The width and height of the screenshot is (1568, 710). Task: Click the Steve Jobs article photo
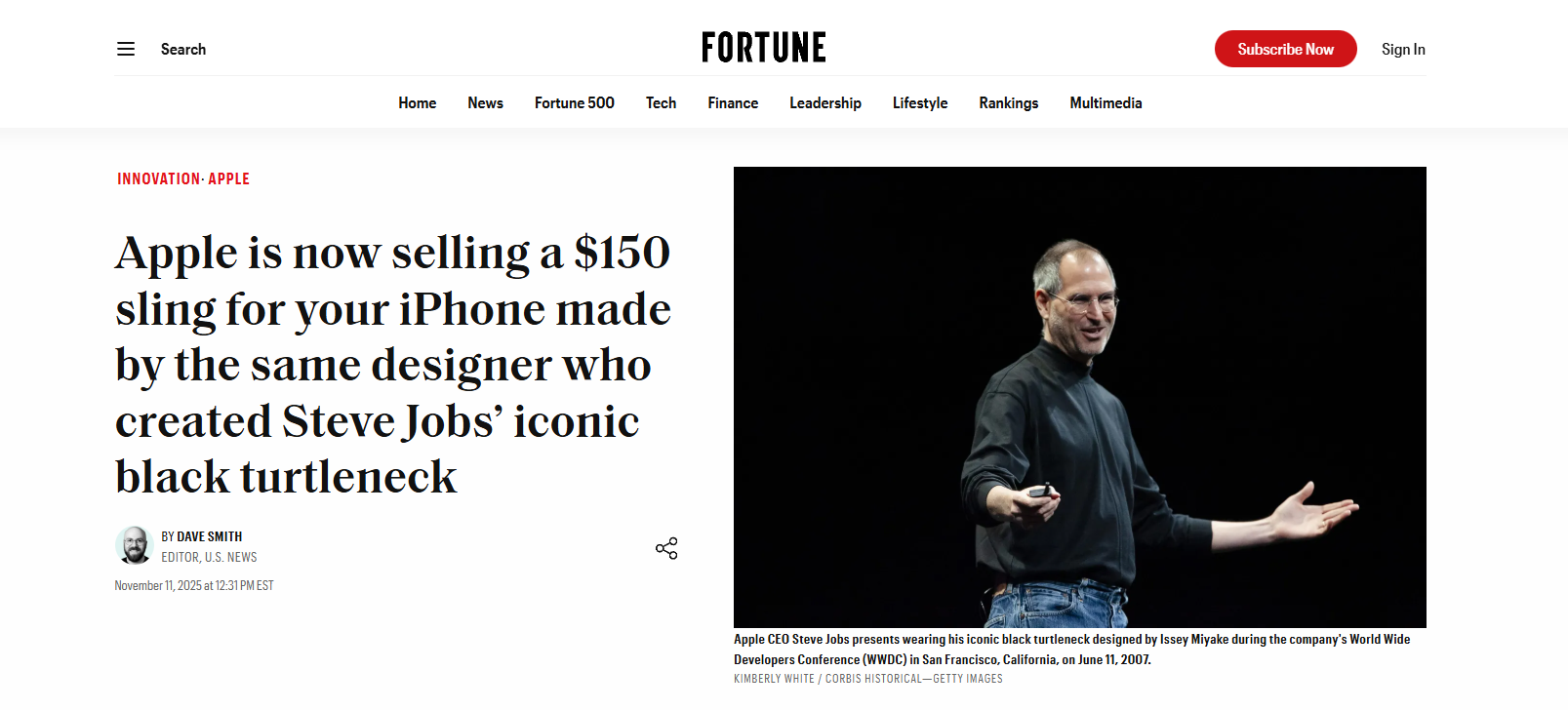(1079, 396)
